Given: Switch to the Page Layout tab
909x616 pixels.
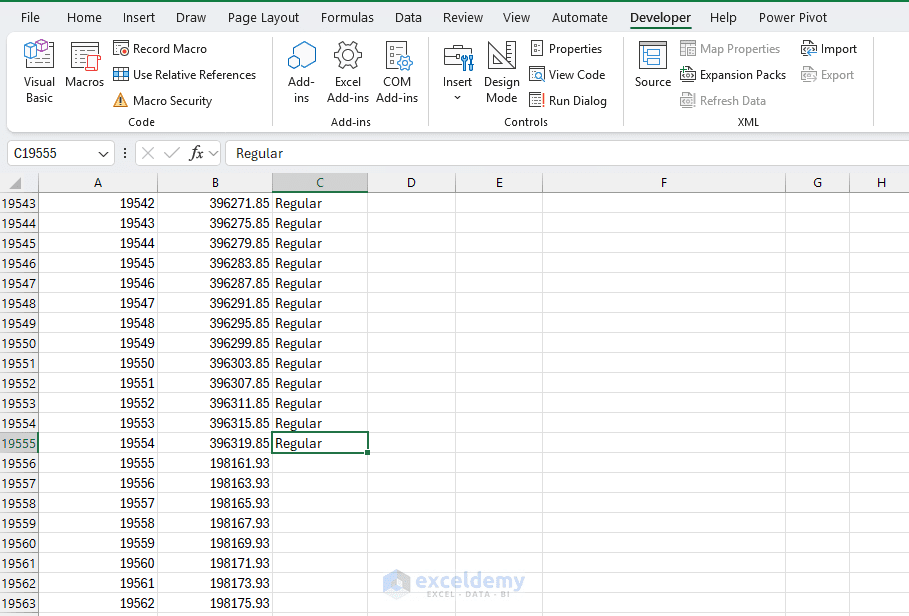Looking at the screenshot, I should point(263,17).
